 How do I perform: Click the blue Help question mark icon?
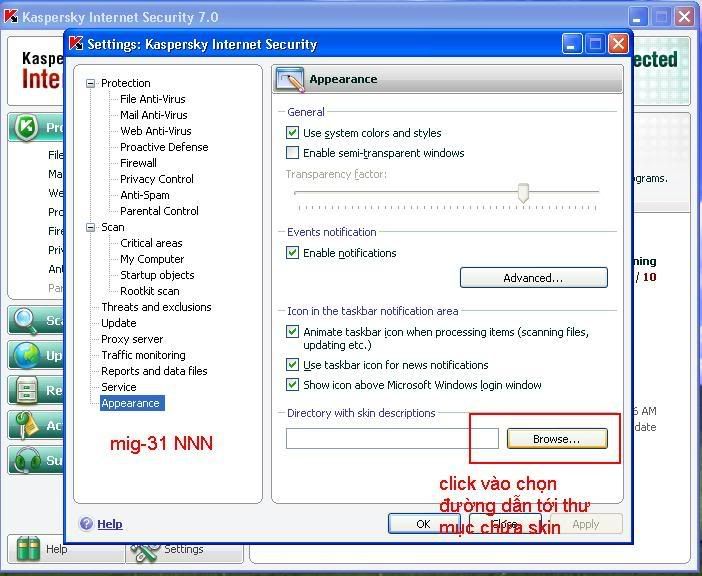[x=86, y=523]
